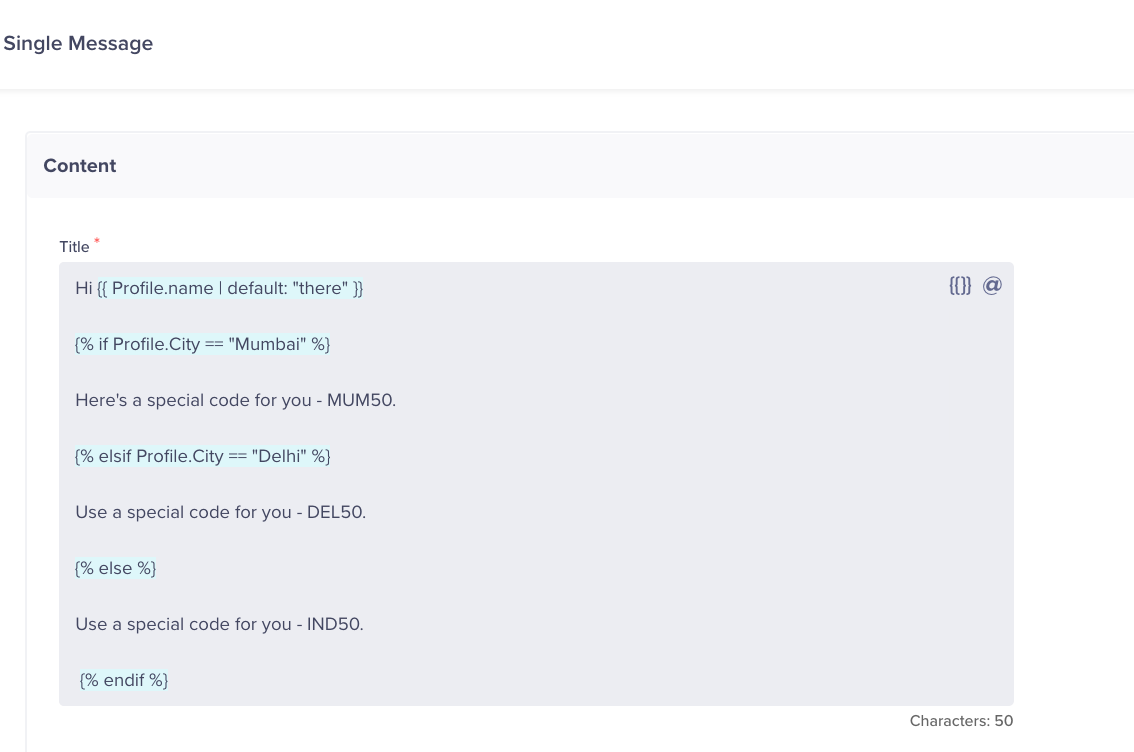Click the else Liquid tag
Screen dimensions: 1134x752
click(116, 568)
